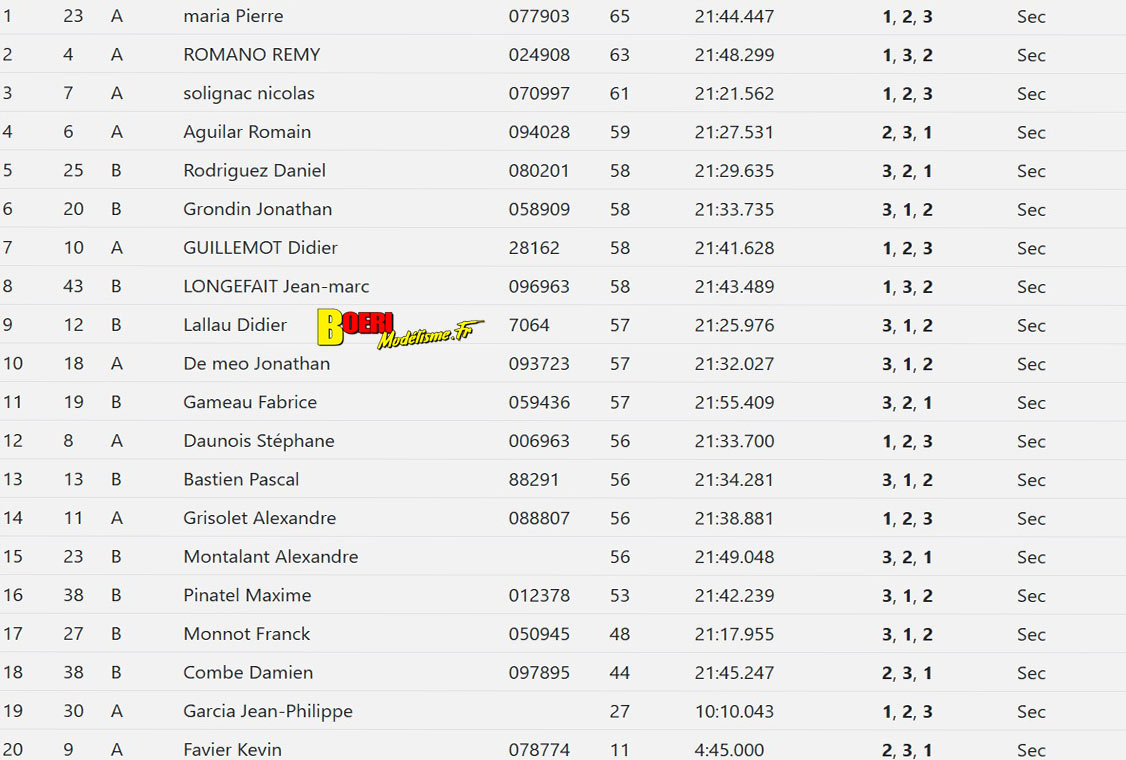
Task: Click Gameau Fabrice's time 21:55.409
Action: pos(734,402)
